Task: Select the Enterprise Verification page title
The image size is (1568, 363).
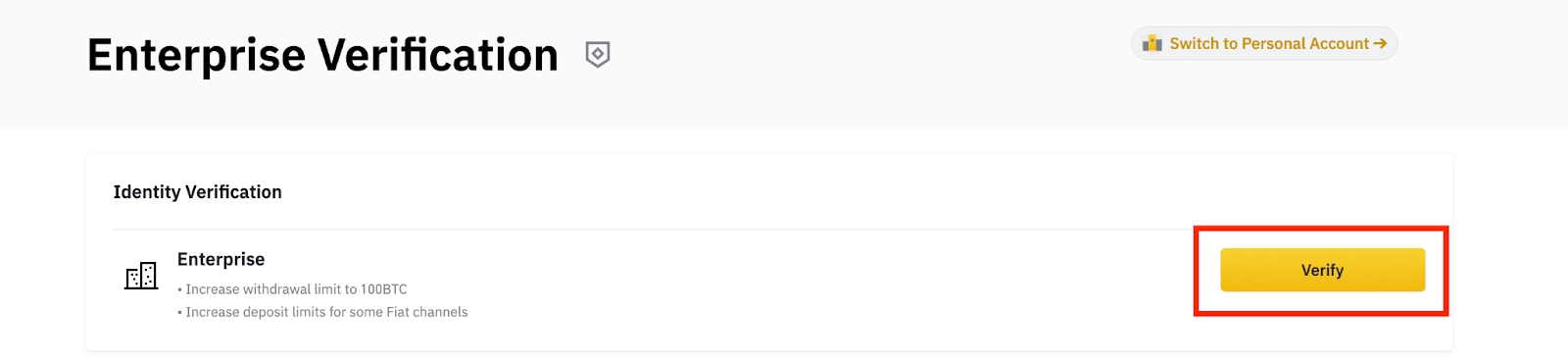Action: tap(322, 55)
